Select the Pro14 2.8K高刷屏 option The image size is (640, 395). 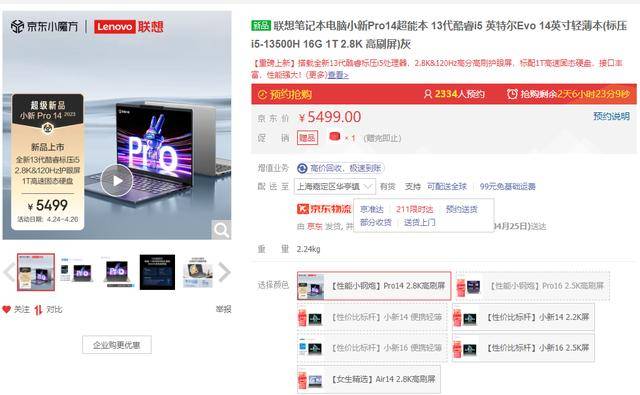tap(374, 286)
